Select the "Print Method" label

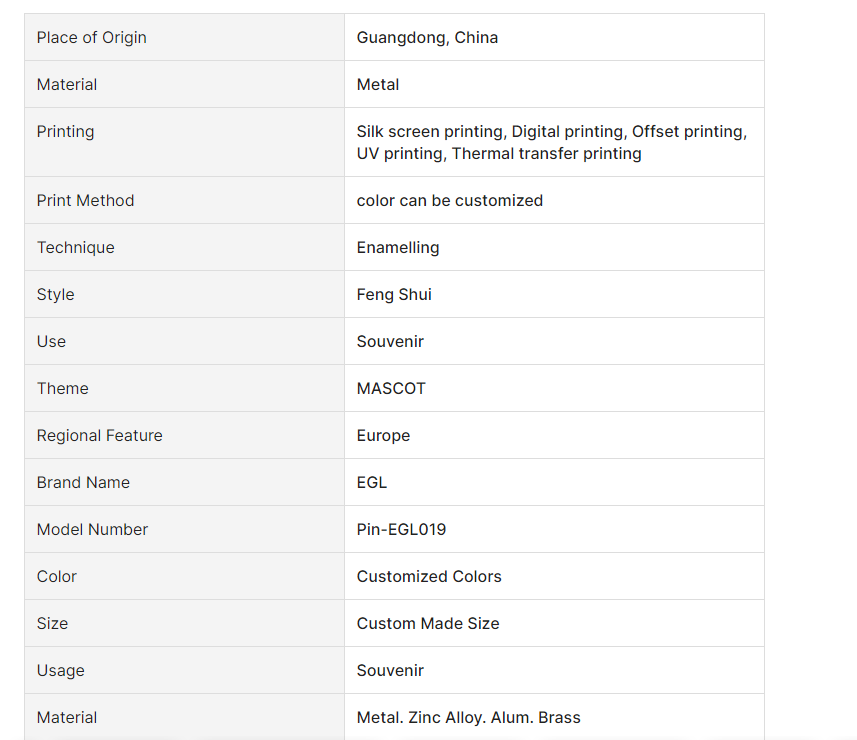[x=85, y=201]
